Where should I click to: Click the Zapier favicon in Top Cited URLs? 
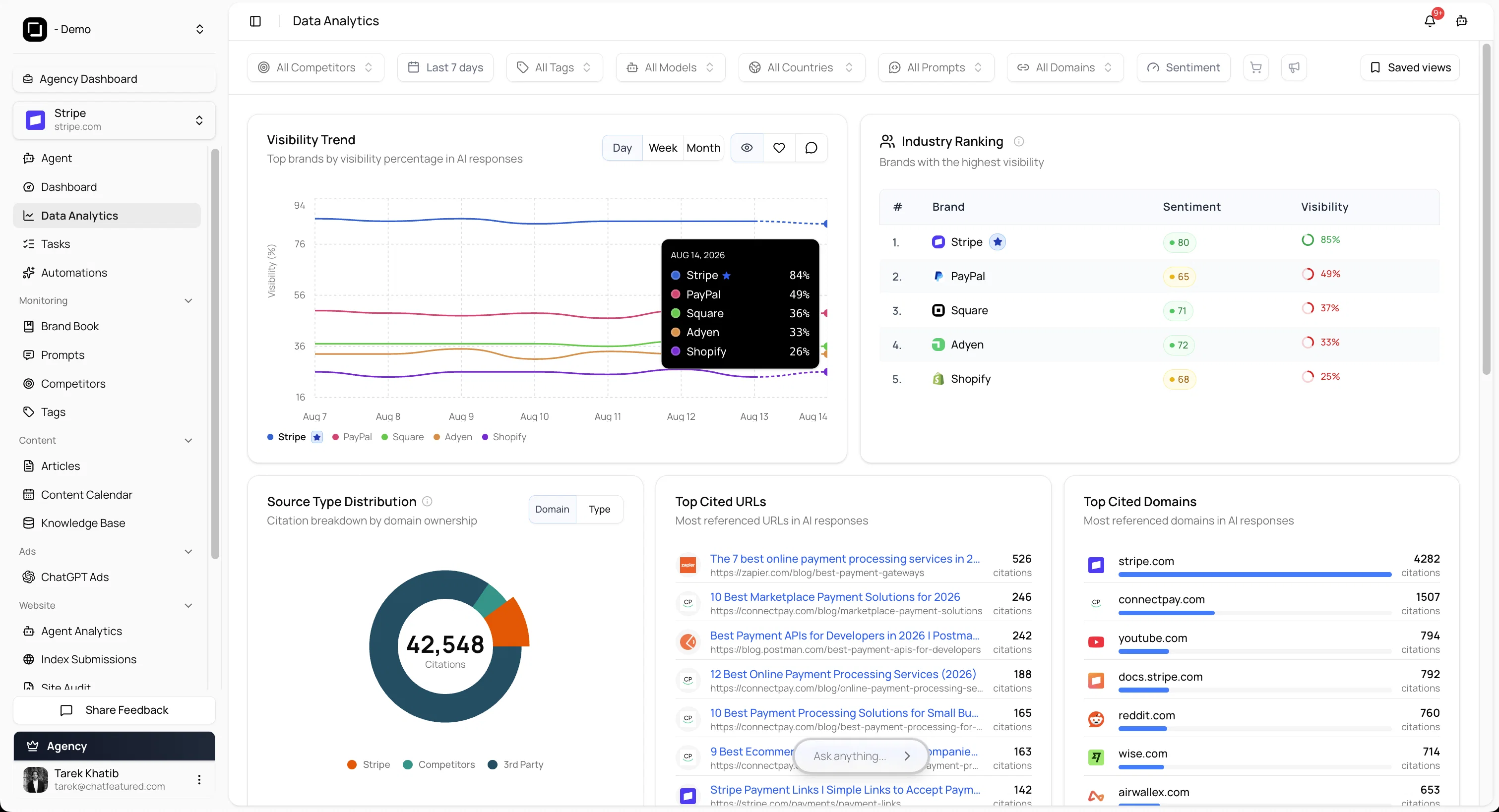(688, 565)
